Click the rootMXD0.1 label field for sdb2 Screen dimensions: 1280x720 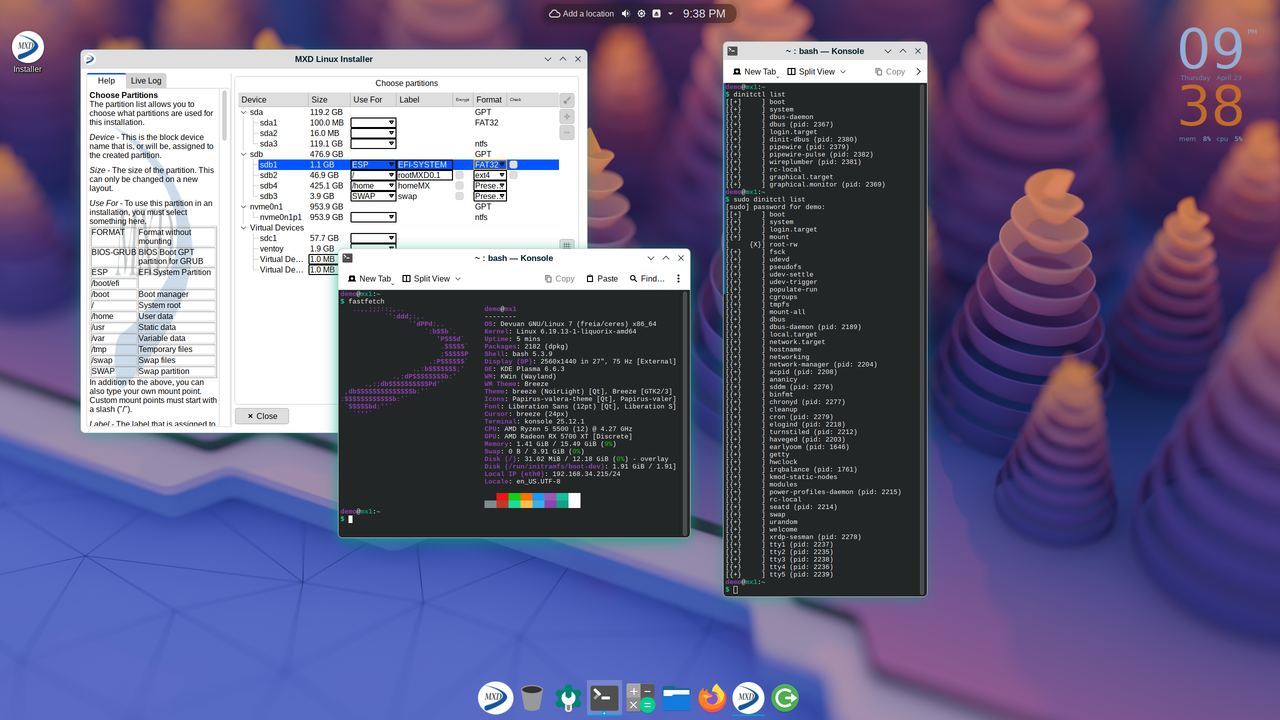425,175
